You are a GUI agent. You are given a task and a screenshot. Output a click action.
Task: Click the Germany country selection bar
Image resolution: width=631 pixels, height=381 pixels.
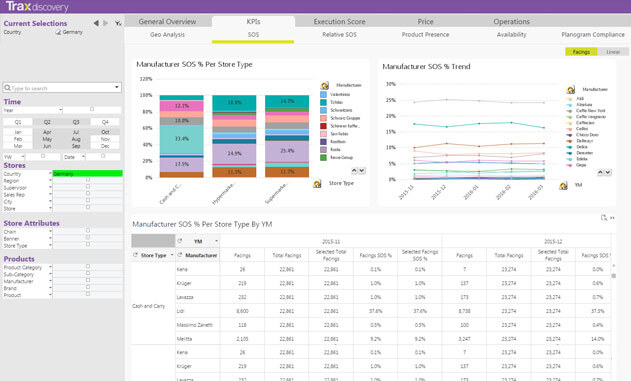click(x=88, y=173)
